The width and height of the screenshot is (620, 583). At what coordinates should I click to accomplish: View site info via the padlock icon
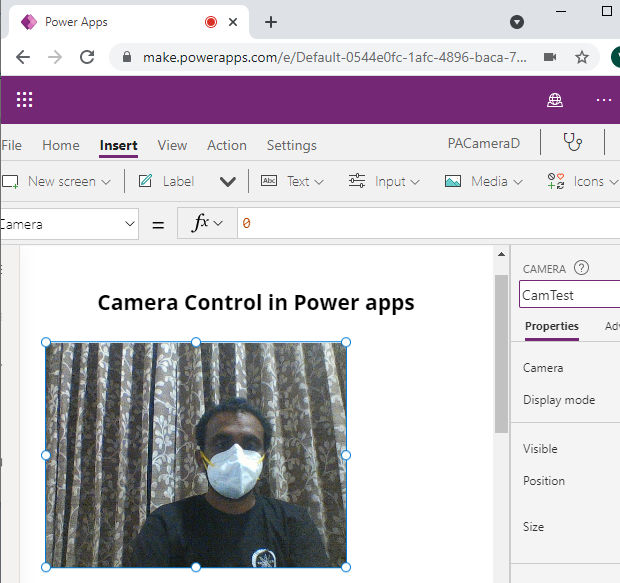[127, 57]
